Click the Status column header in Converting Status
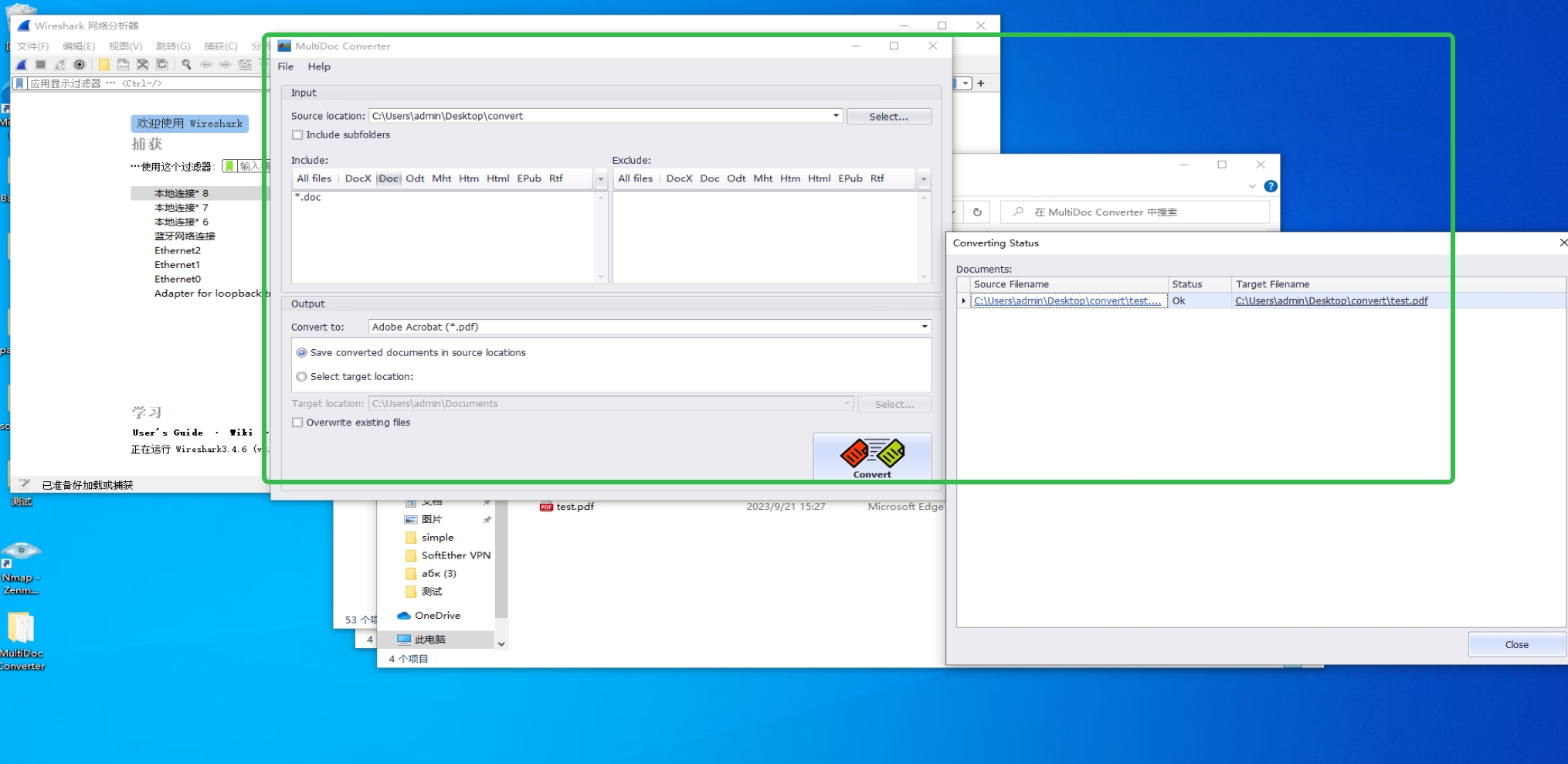Viewport: 1568px width, 764px height. [x=1199, y=284]
